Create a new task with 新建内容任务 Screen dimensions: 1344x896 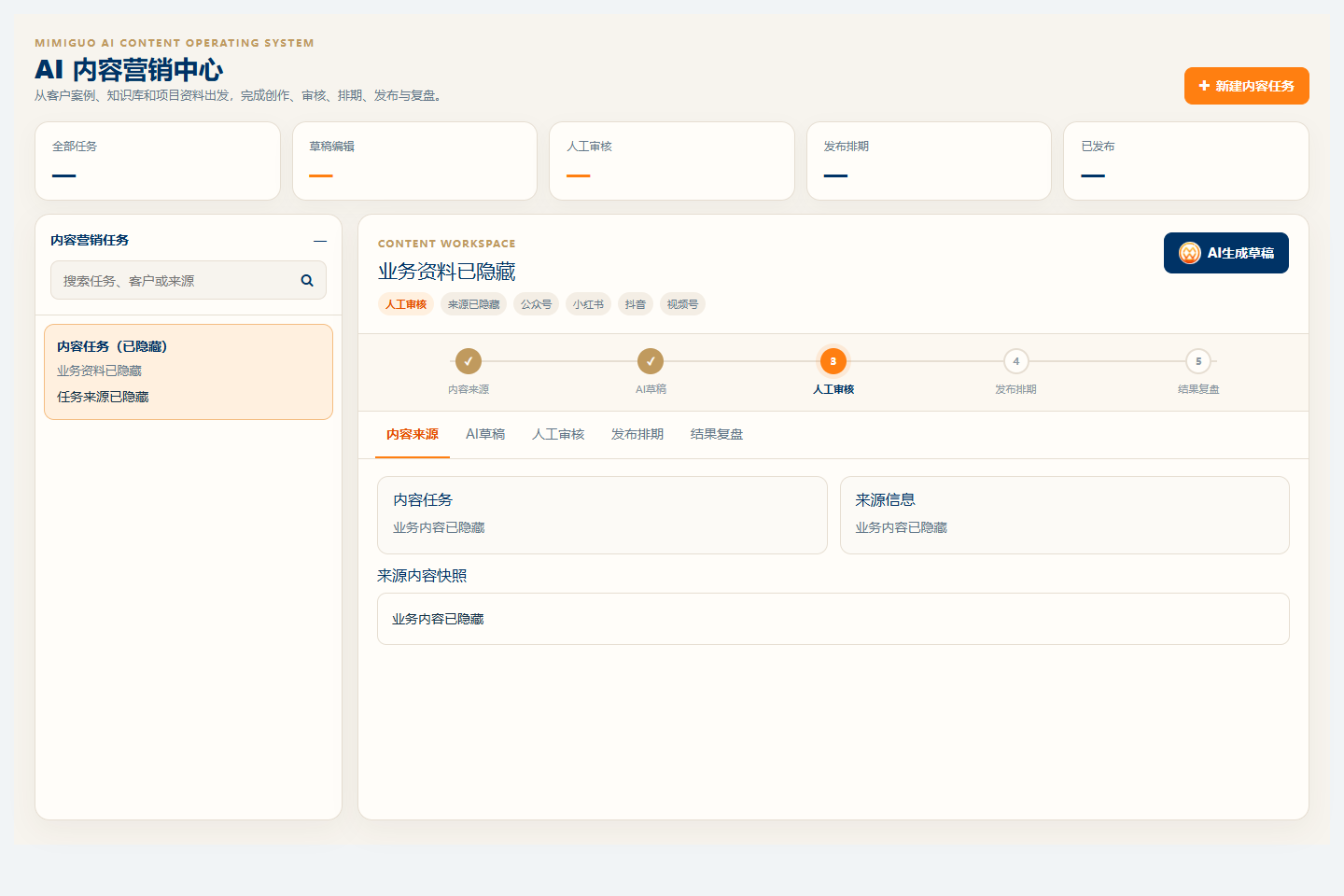pos(1247,86)
